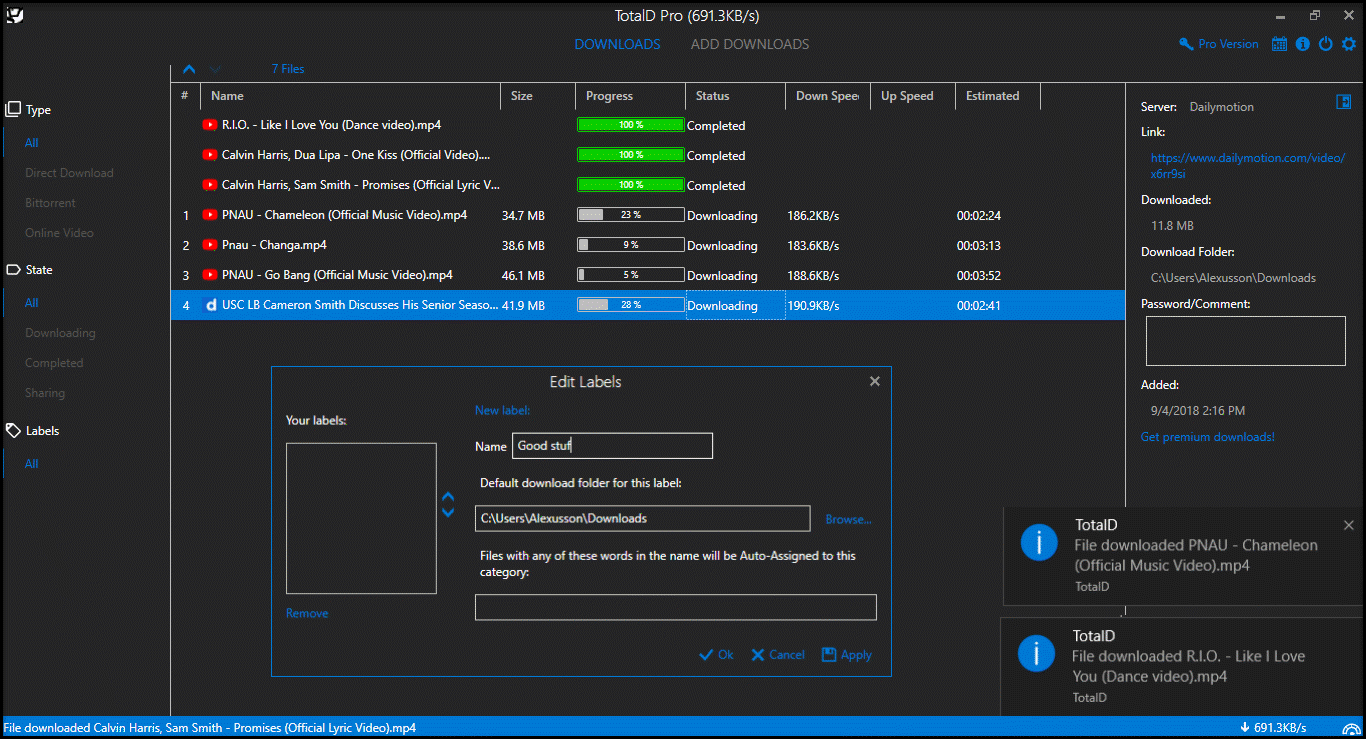Click the YouTube icon of Go Bang row

210,275
